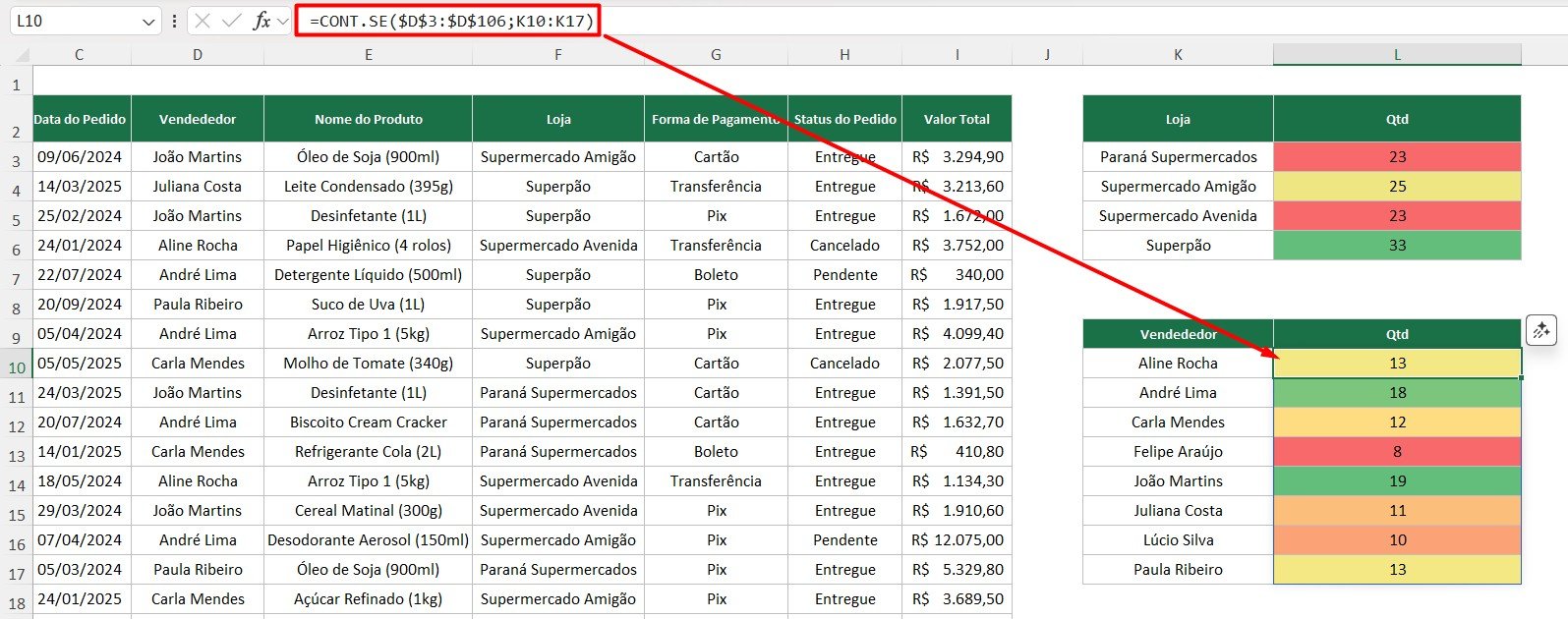
Task: Select the green Superpão count cell 33
Action: (x=1396, y=246)
